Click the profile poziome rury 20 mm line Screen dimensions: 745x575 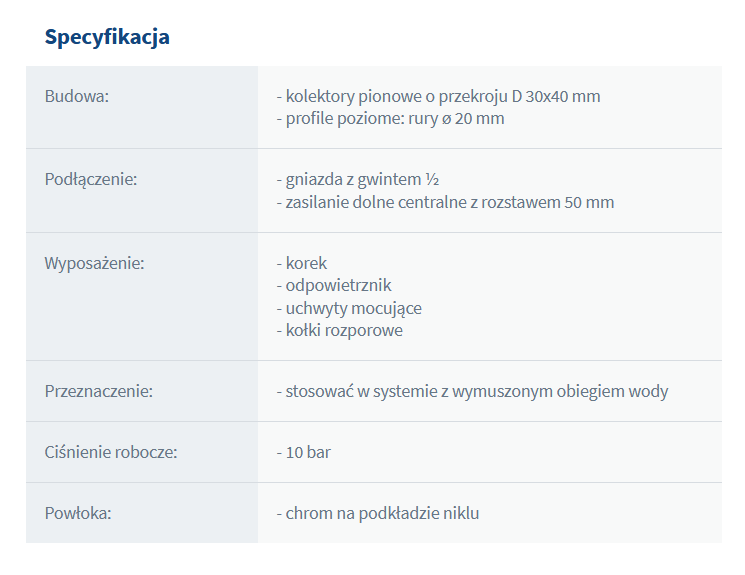point(390,119)
